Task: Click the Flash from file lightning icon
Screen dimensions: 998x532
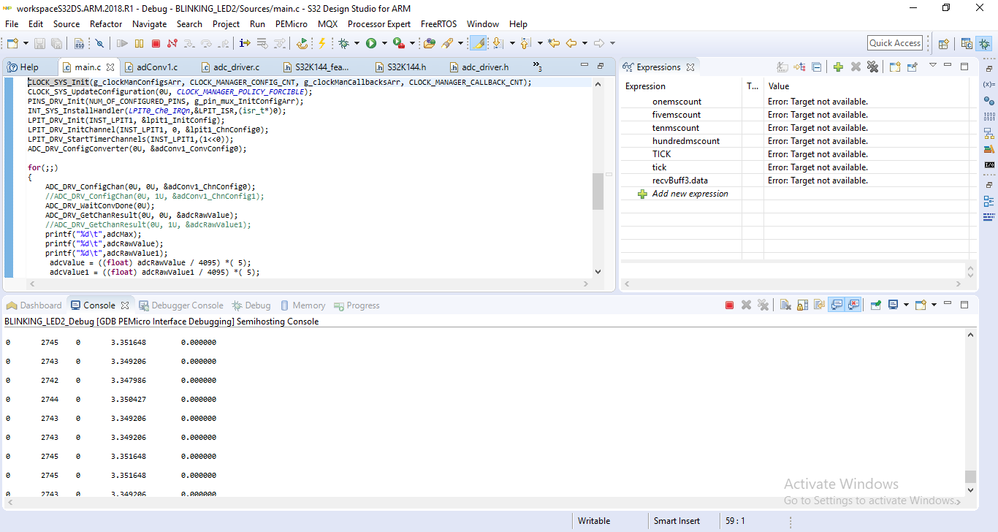Action: (x=321, y=43)
